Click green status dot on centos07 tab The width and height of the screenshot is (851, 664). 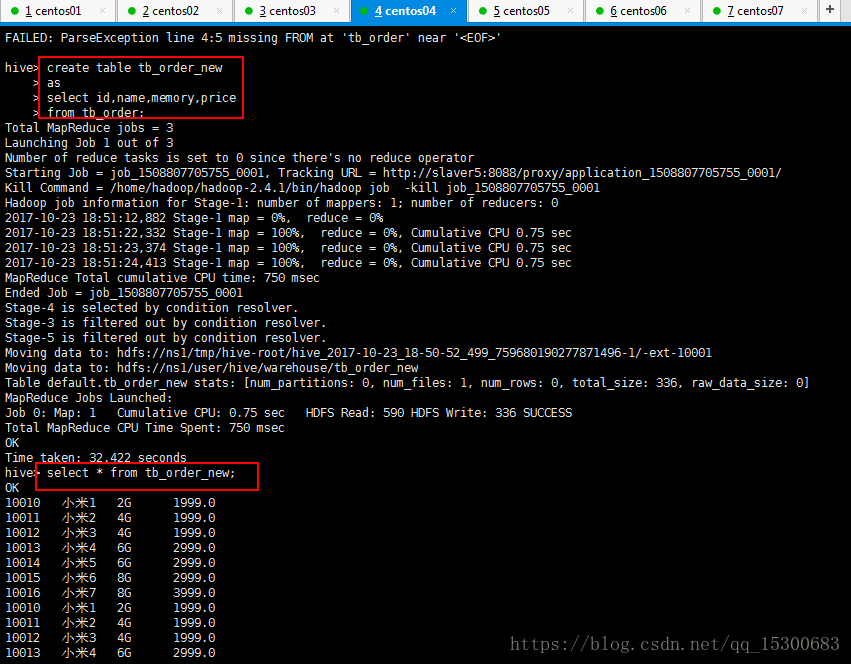[716, 11]
